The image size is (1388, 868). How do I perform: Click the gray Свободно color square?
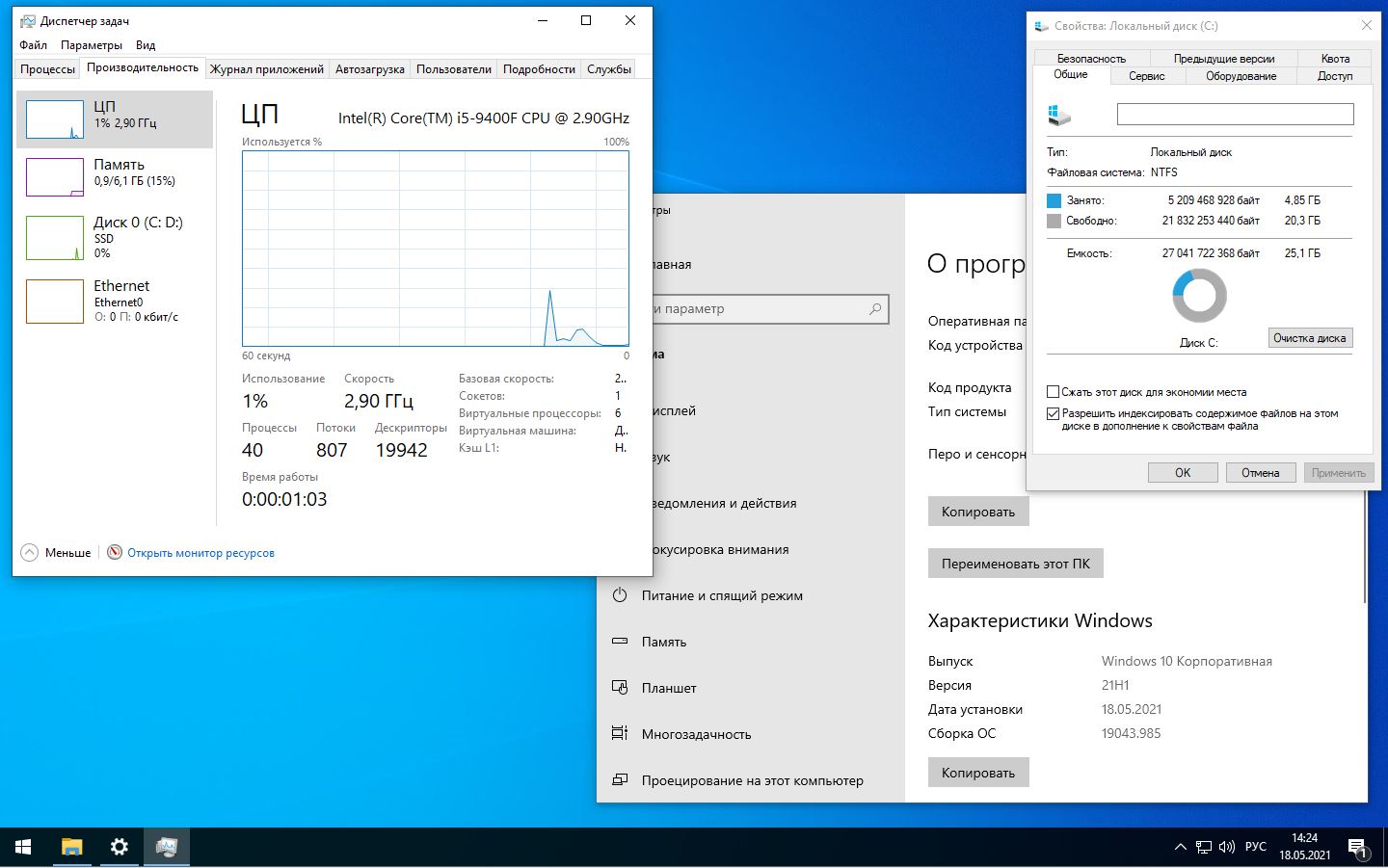1054,221
